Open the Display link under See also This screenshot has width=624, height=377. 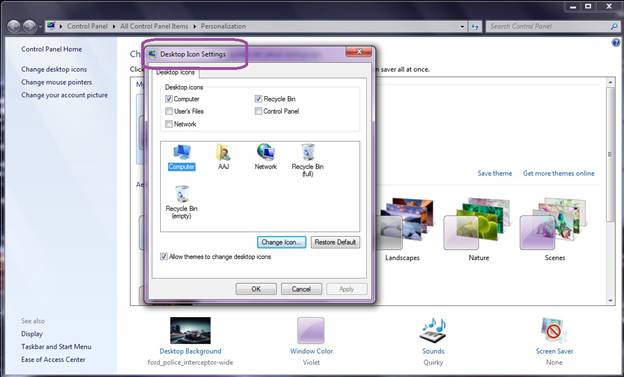click(x=32, y=334)
